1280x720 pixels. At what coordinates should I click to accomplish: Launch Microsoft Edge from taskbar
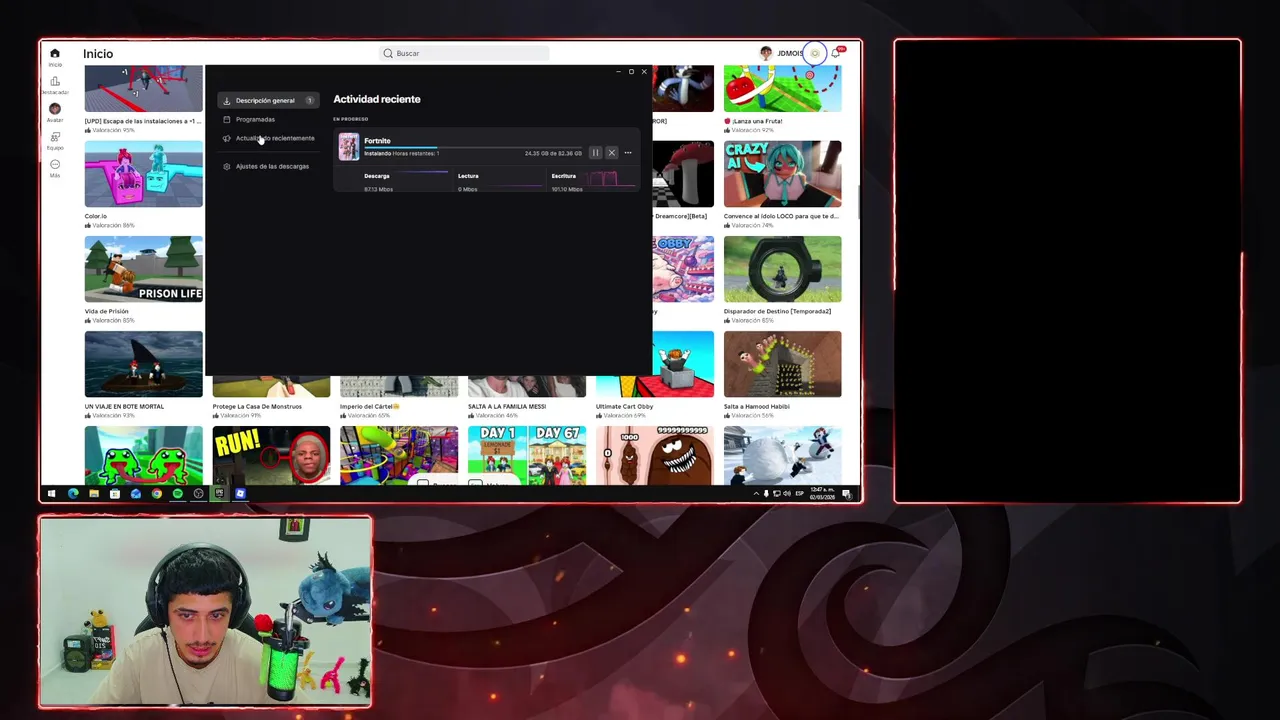tap(73, 494)
